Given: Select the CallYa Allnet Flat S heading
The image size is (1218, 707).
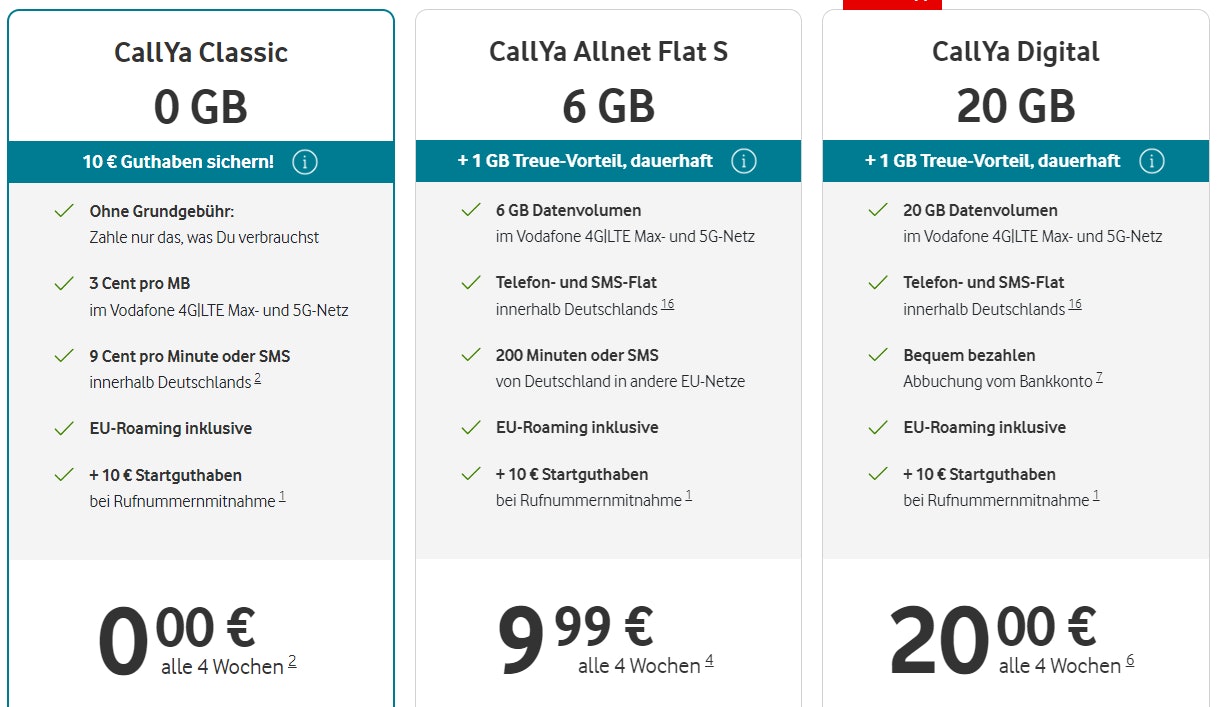Looking at the screenshot, I should tap(608, 50).
